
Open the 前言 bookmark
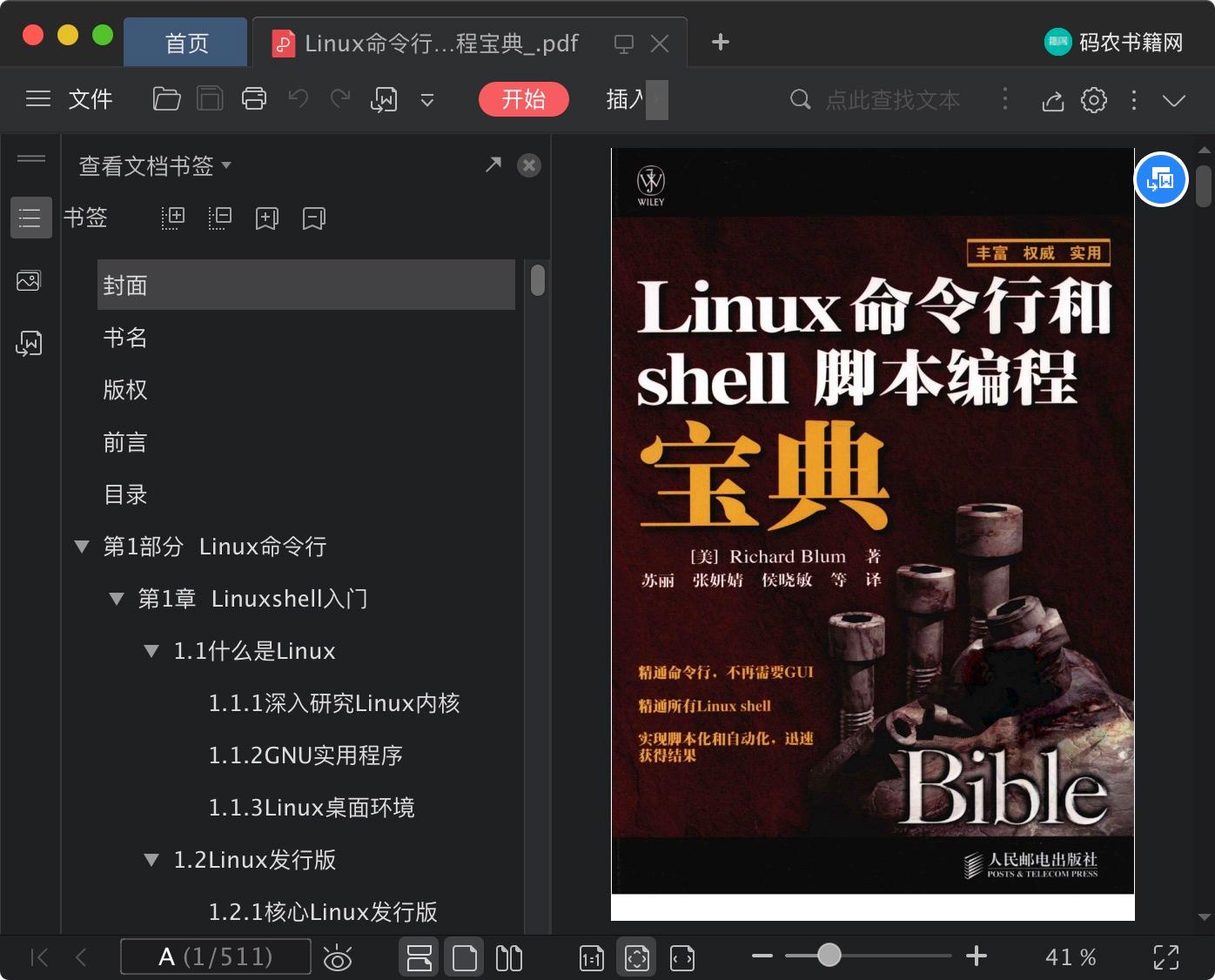[125, 442]
